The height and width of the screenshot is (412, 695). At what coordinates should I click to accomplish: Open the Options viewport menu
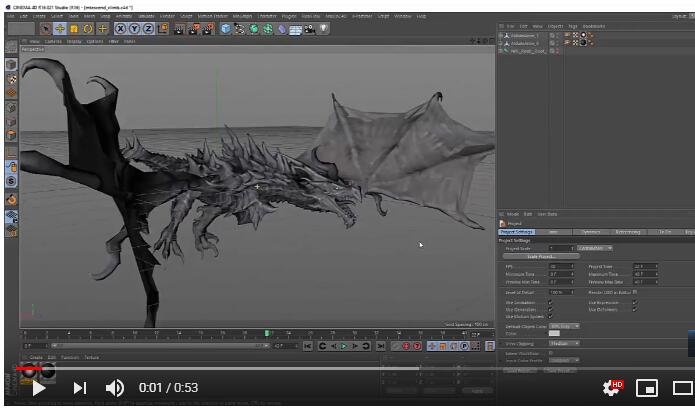(x=94, y=42)
